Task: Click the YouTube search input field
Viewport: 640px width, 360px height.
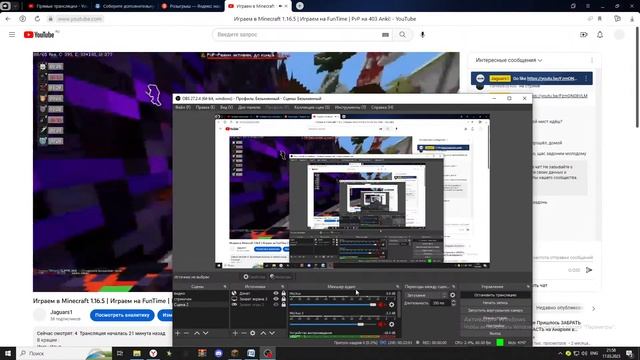Action: pos(298,35)
